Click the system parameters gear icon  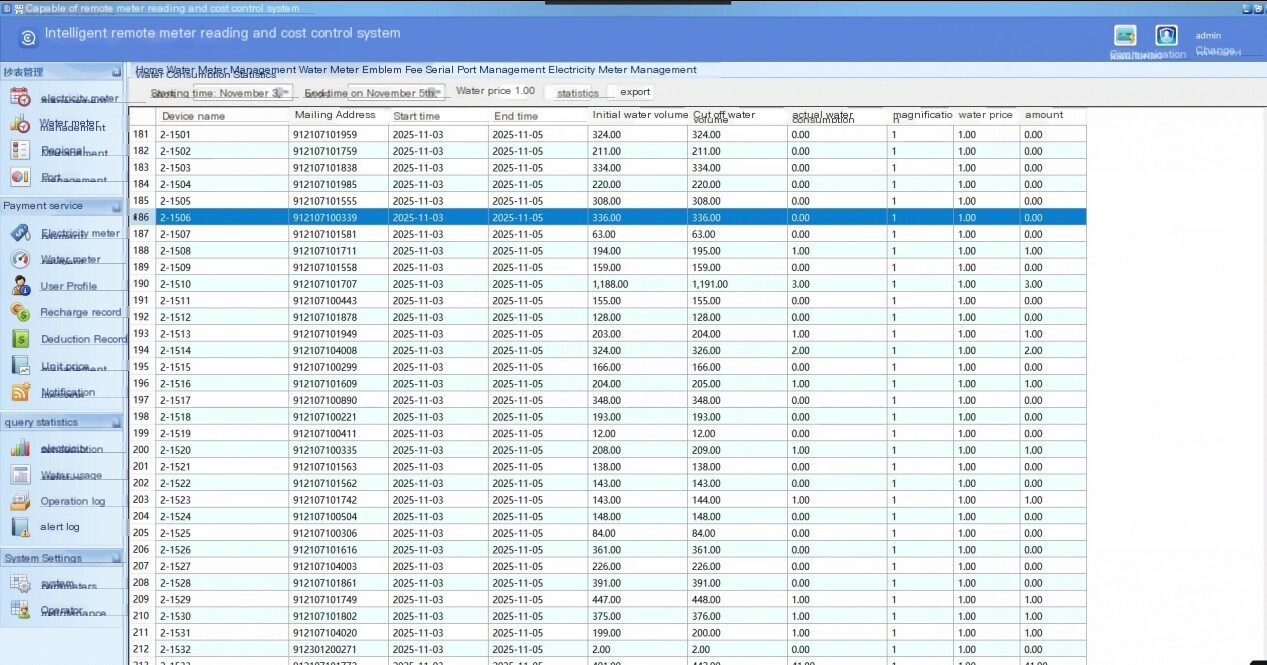point(20,584)
